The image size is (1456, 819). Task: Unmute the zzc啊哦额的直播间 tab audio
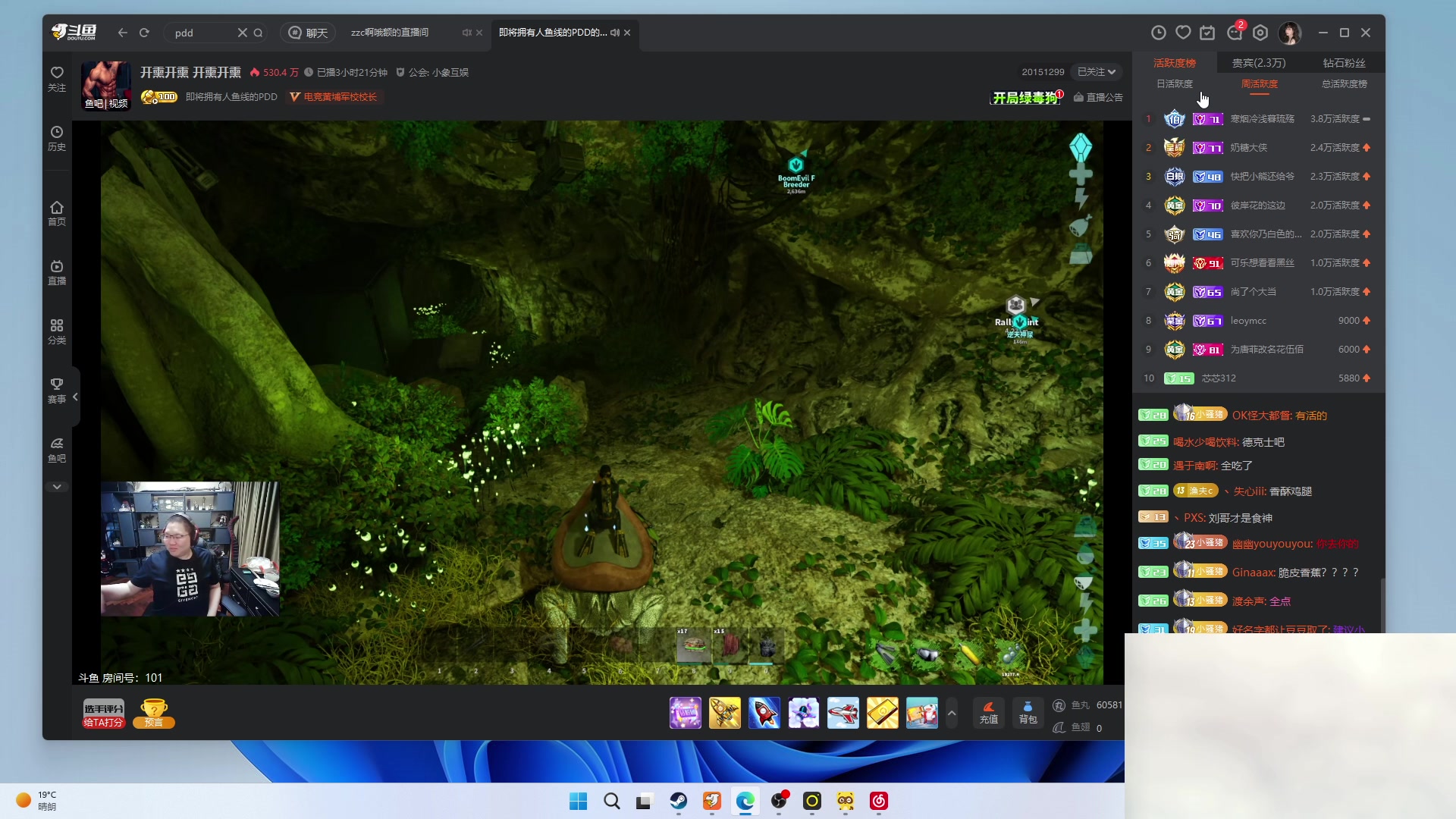coord(466,33)
